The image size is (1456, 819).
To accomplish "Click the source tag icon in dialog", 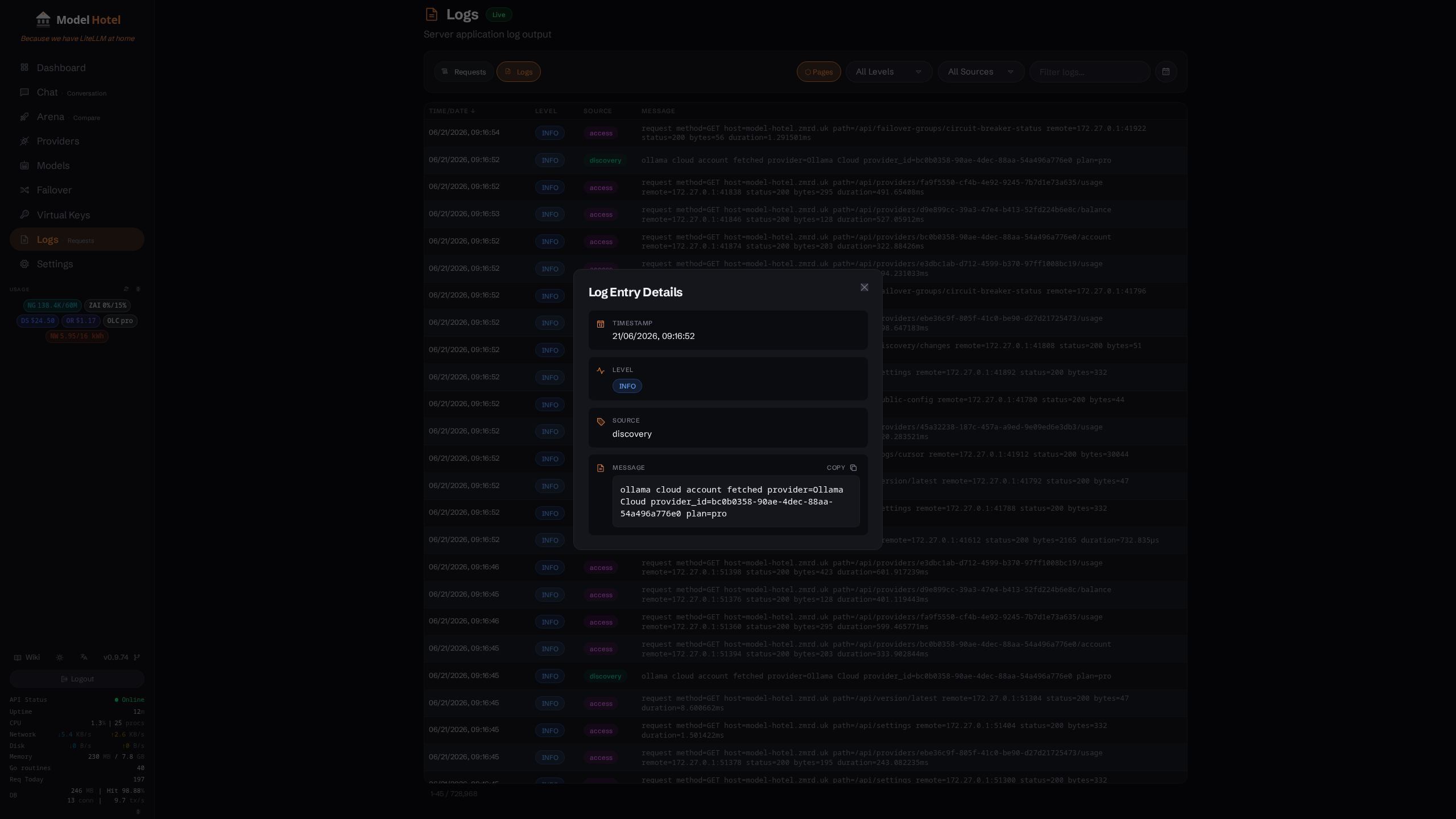I will (x=600, y=421).
